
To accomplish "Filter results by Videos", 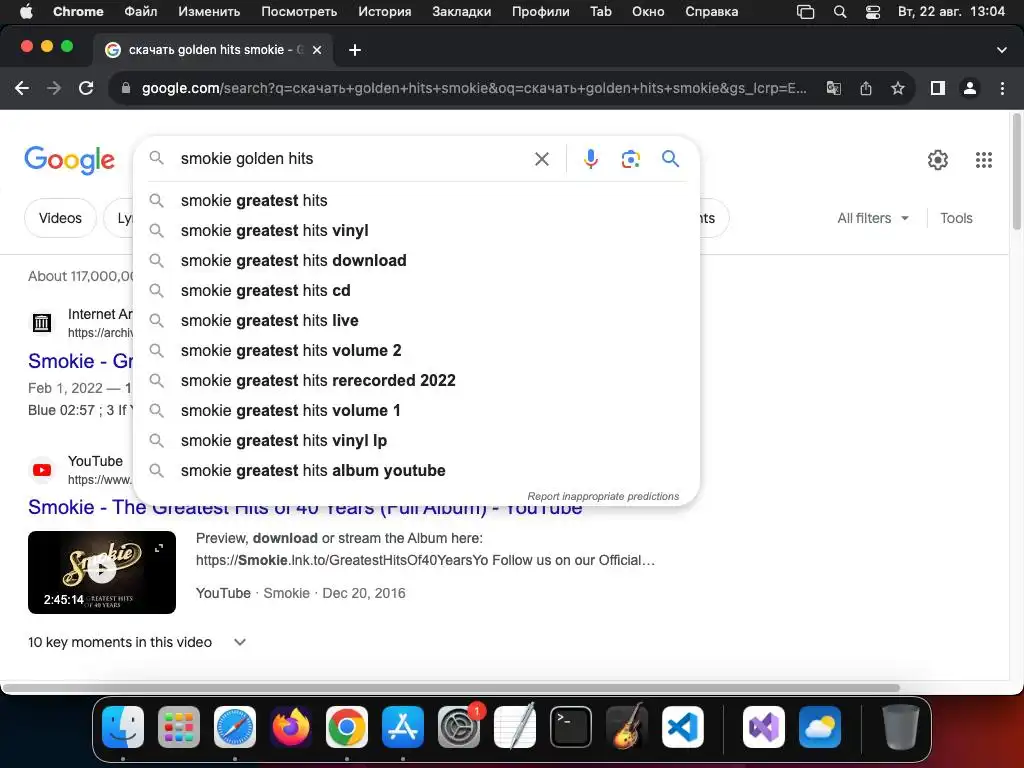I will (x=60, y=218).
